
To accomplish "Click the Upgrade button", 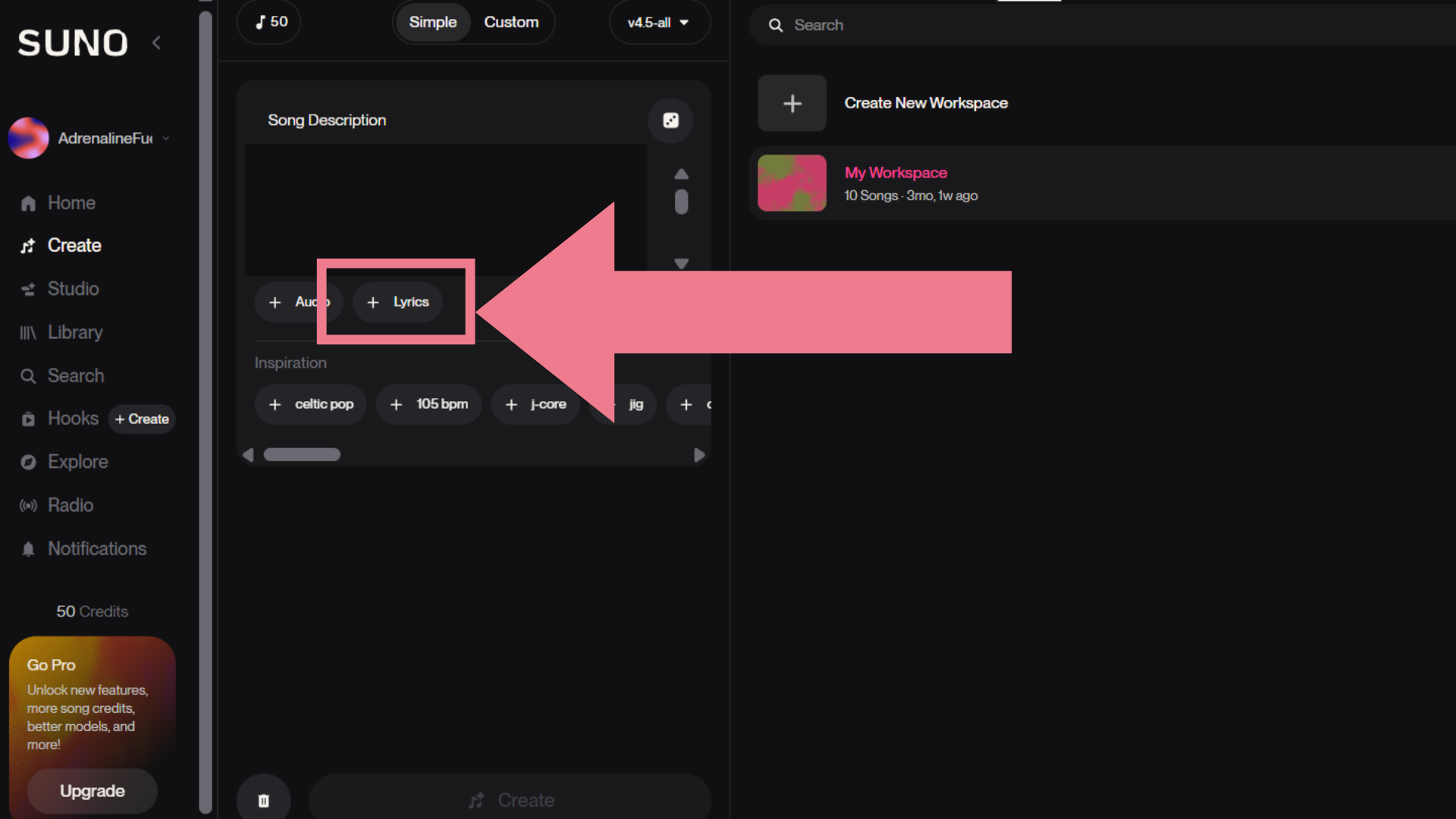I will click(92, 791).
